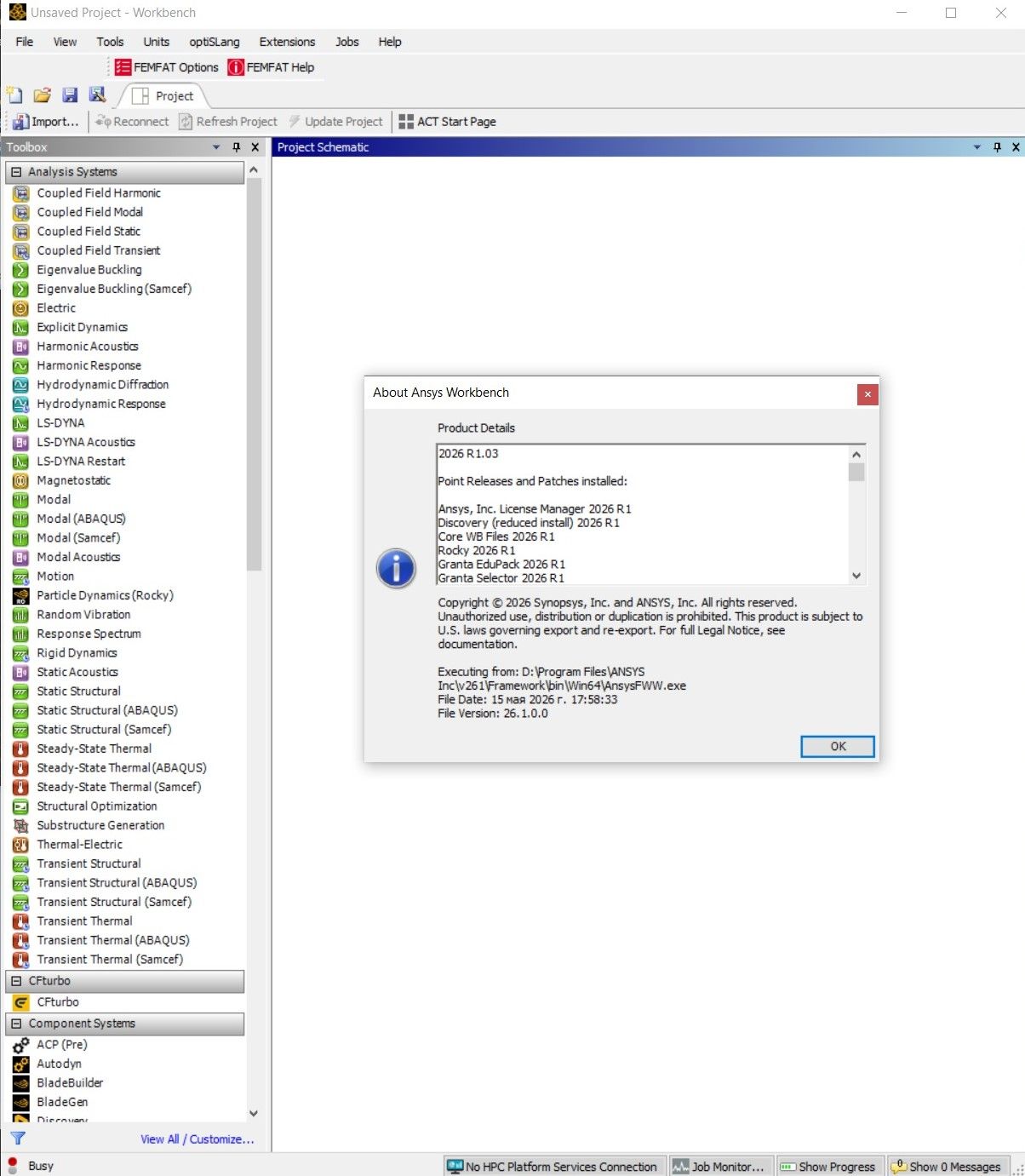This screenshot has width=1025, height=1176.
Task: Select the Harmonic Acoustics icon
Action: tap(21, 347)
